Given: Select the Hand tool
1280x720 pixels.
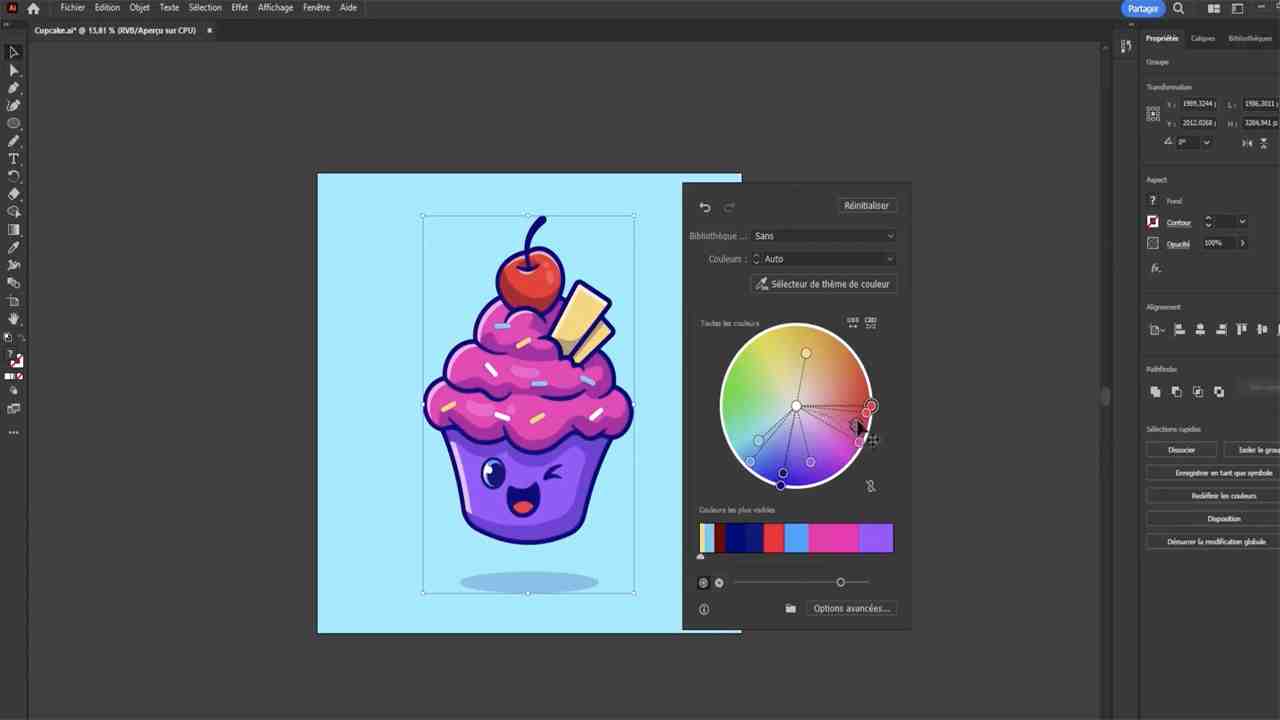Looking at the screenshot, I should 14,319.
